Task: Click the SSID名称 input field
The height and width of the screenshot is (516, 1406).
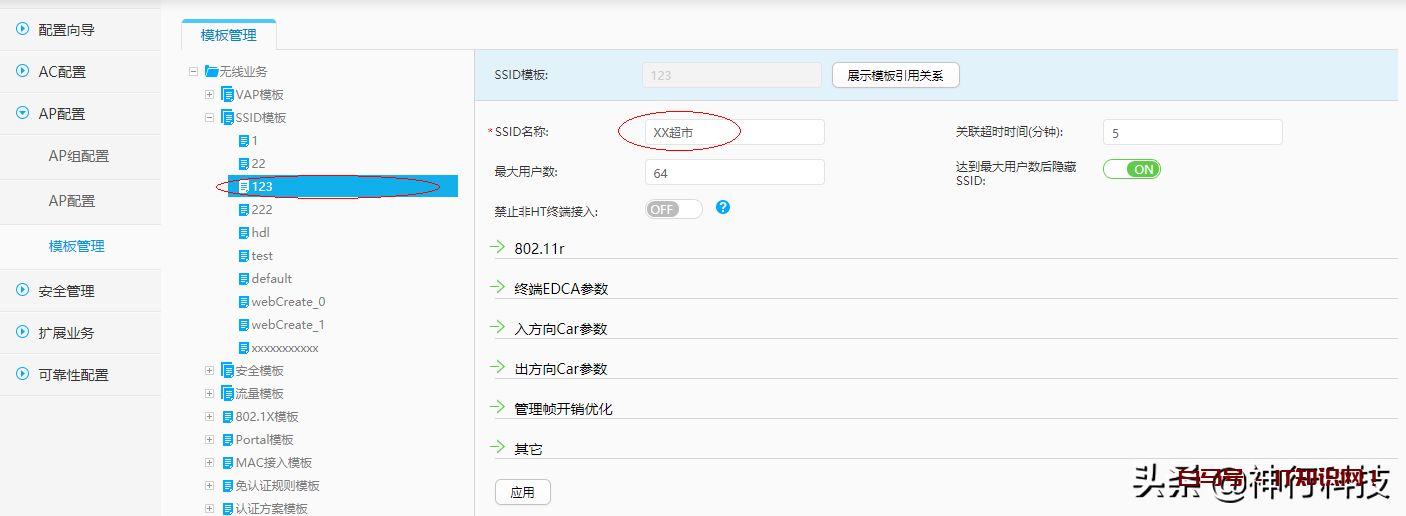Action: point(735,132)
